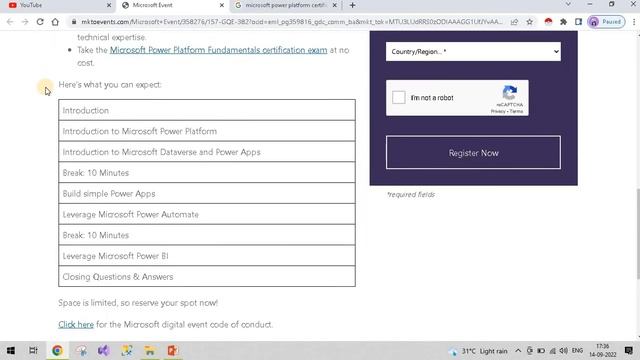640x360 pixels.
Task: Open the reCAPTCHA Terms link
Action: tap(516, 111)
